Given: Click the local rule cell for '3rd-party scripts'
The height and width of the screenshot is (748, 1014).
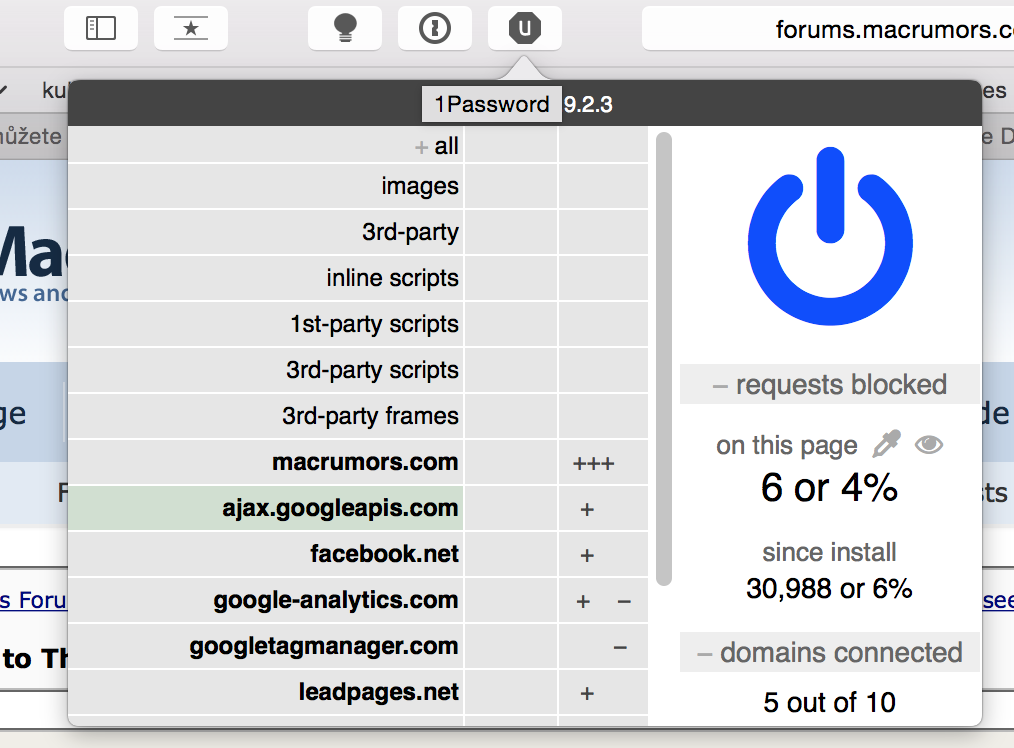Looking at the screenshot, I should pyautogui.click(x=603, y=370).
